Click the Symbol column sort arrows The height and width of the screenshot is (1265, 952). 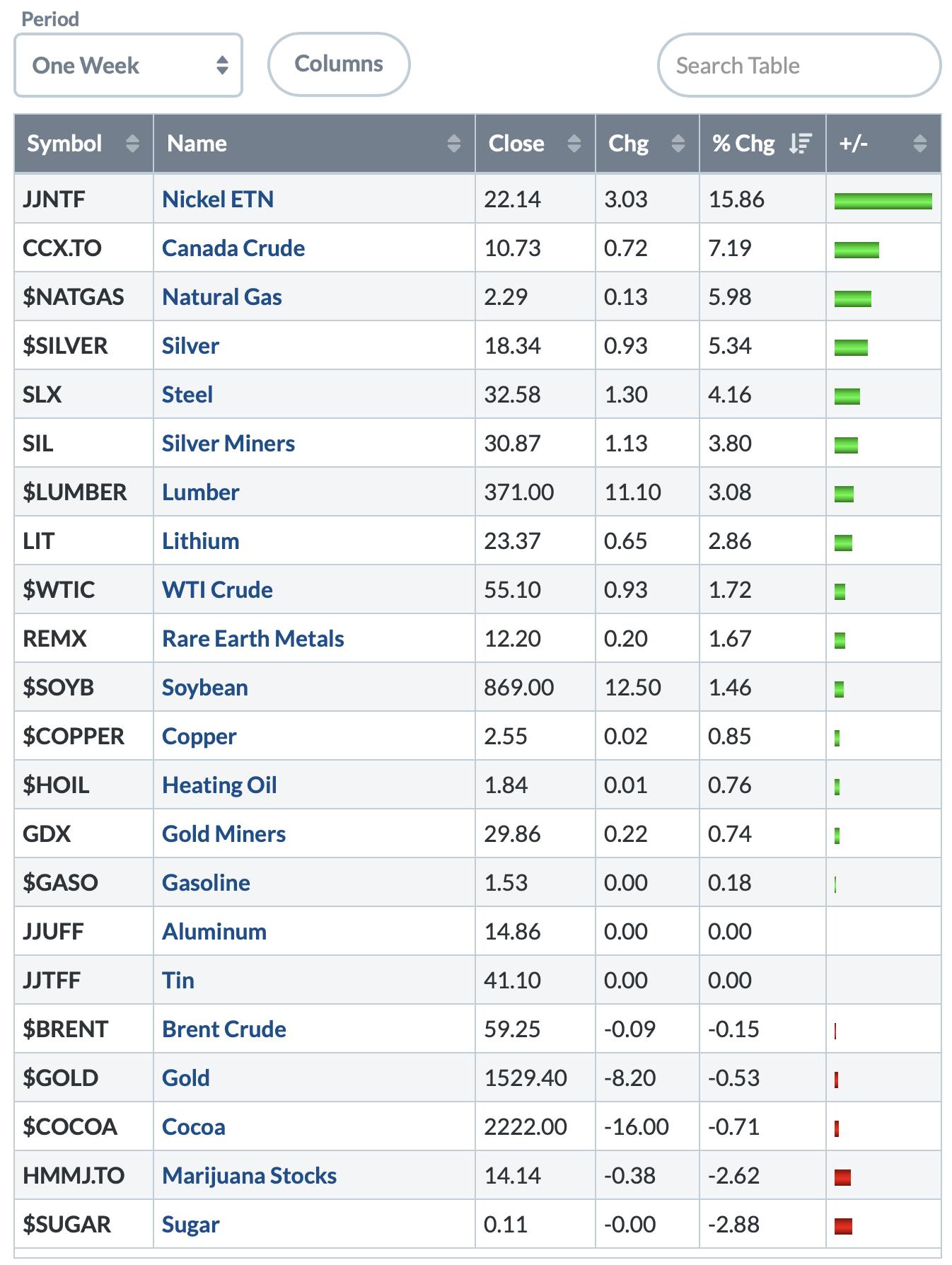click(x=132, y=144)
